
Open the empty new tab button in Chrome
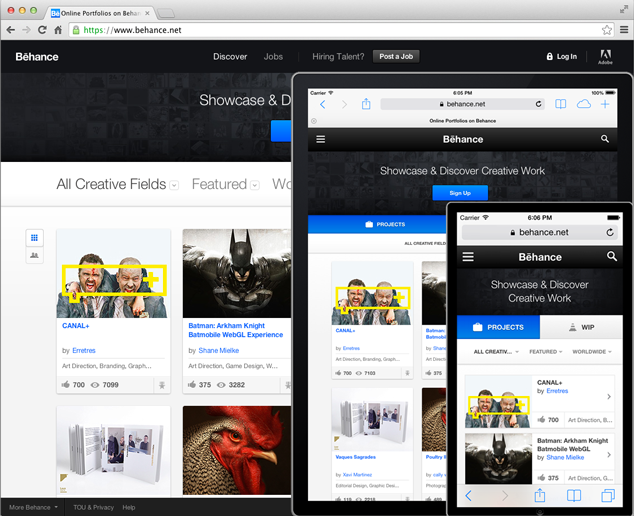[x=166, y=14]
